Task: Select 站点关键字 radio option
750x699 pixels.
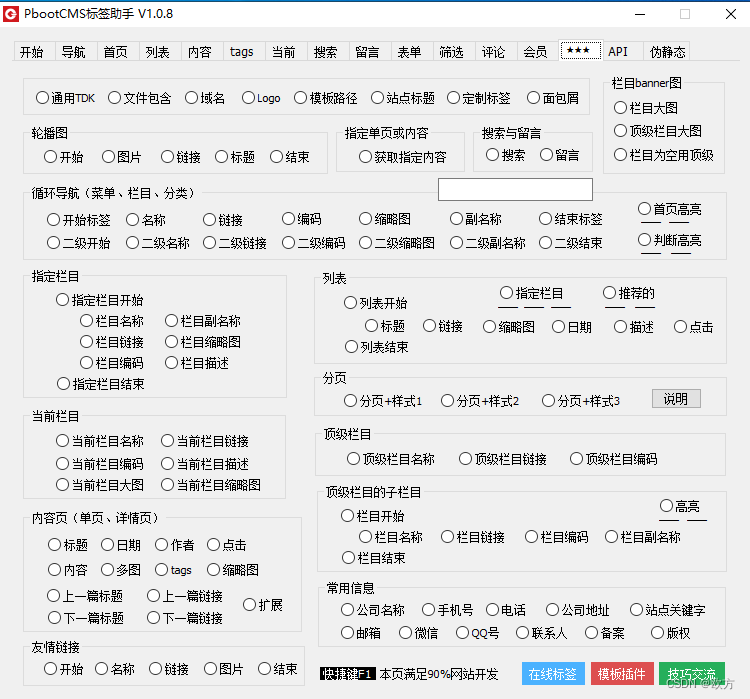Action: pyautogui.click(x=668, y=610)
